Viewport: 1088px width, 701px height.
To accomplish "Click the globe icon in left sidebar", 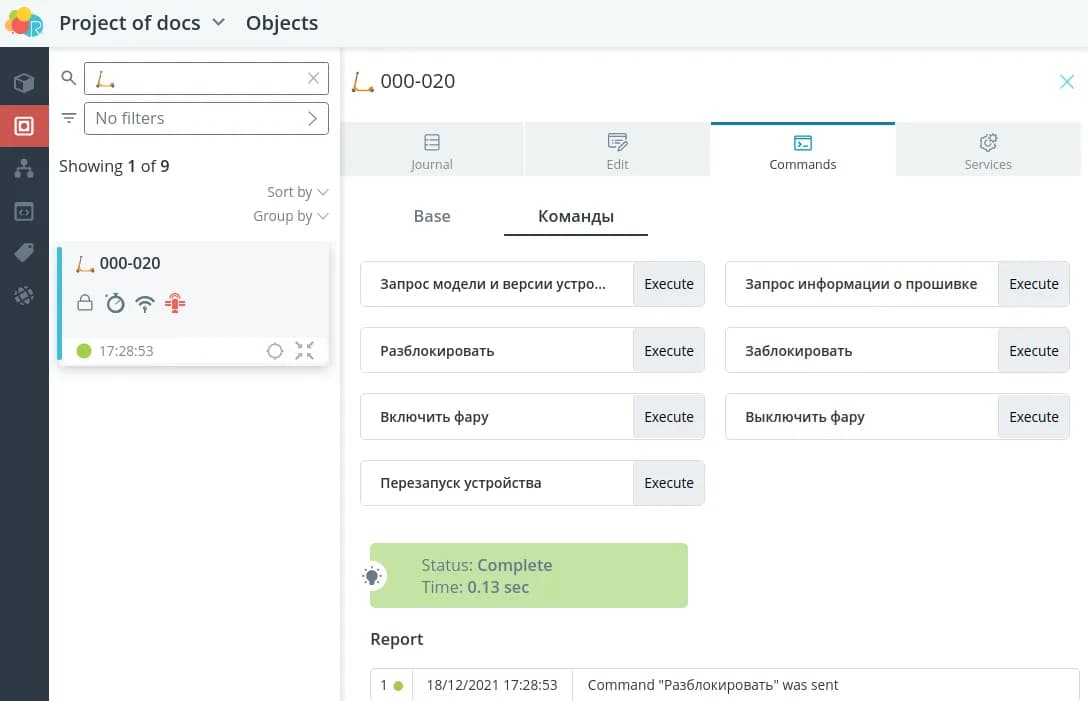I will [x=24, y=296].
